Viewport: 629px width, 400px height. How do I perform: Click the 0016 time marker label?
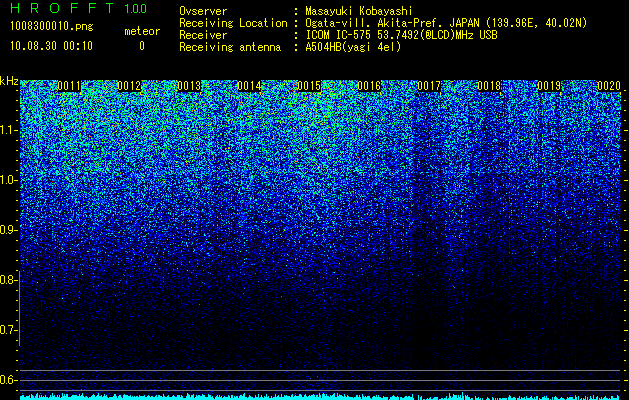tap(369, 86)
